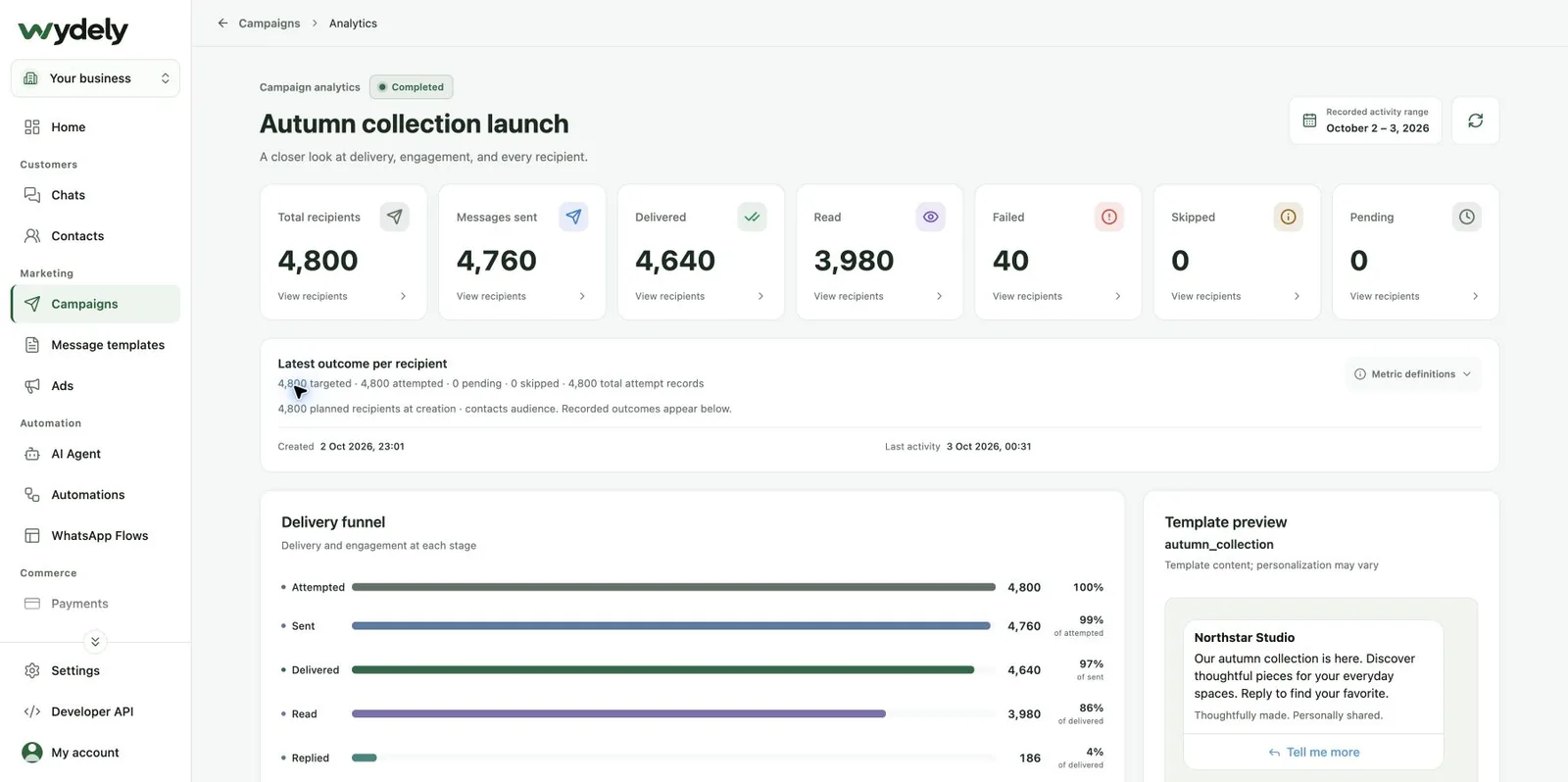Click the red alert icon on Failed card

1109,217
